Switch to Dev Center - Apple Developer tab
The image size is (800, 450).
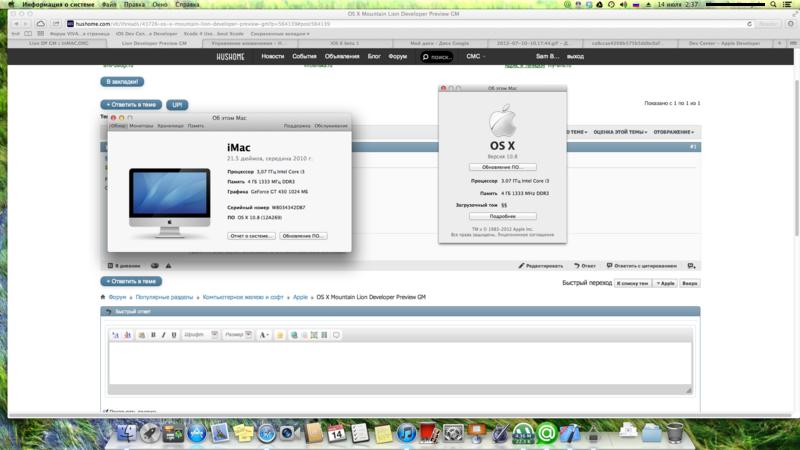(x=724, y=43)
